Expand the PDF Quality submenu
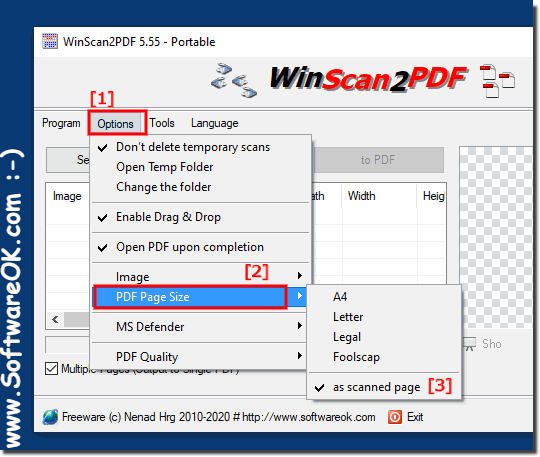This screenshot has height=457, width=540. pyautogui.click(x=200, y=356)
